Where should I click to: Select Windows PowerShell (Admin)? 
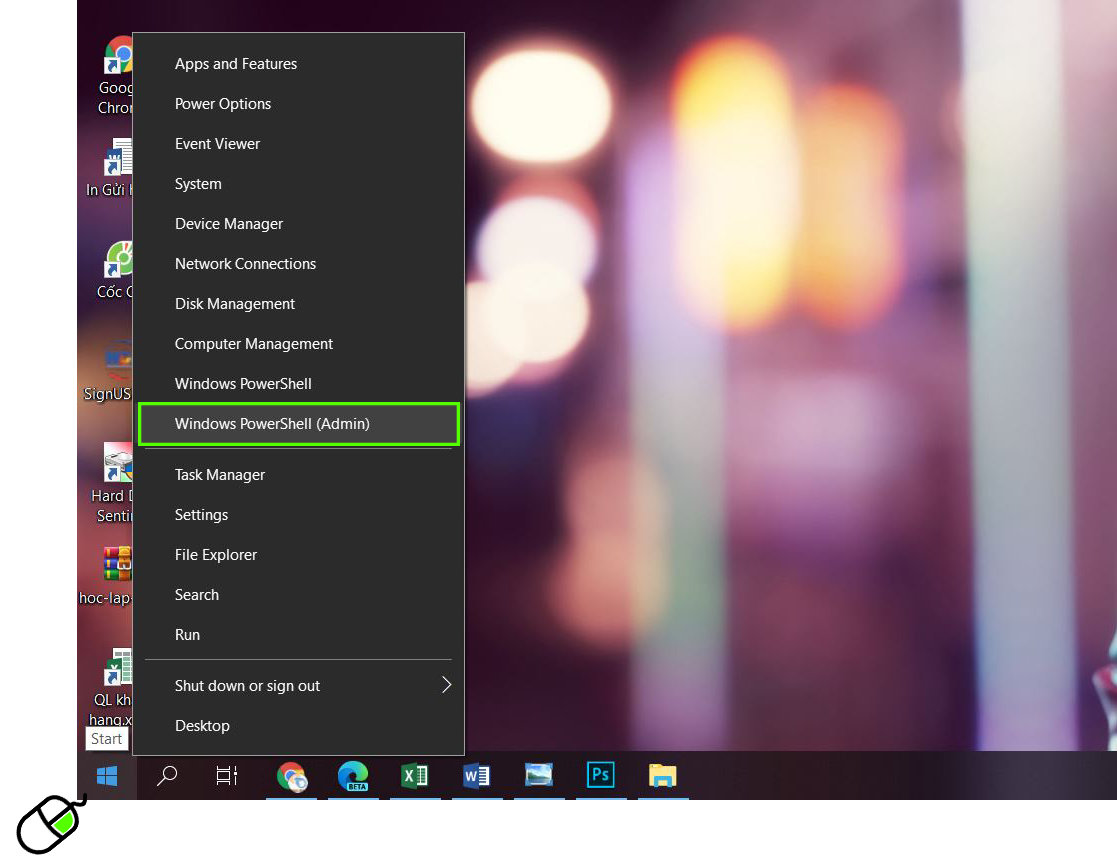point(272,424)
